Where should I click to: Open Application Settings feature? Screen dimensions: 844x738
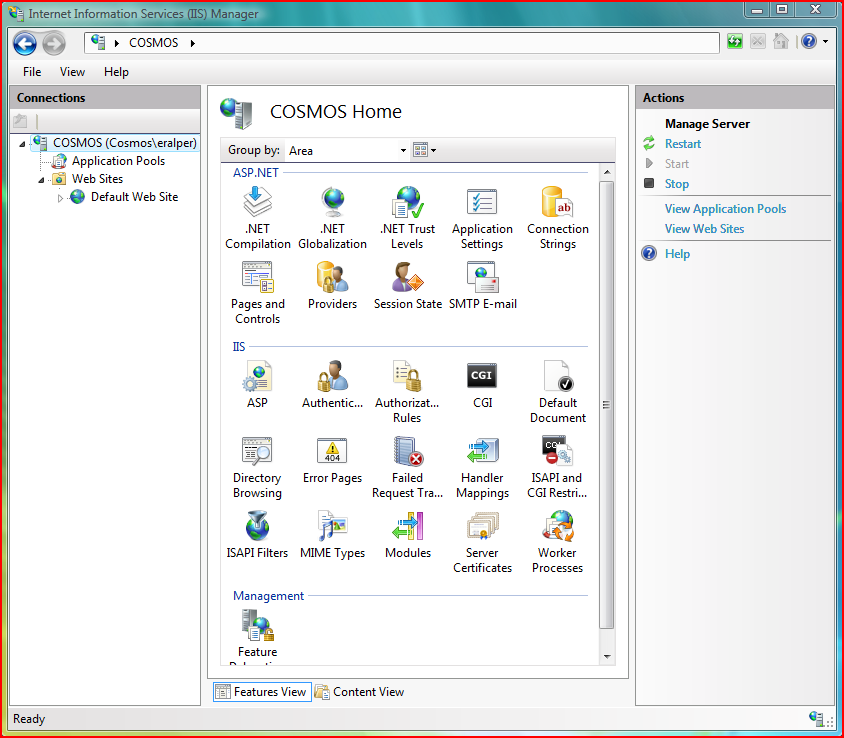click(482, 218)
